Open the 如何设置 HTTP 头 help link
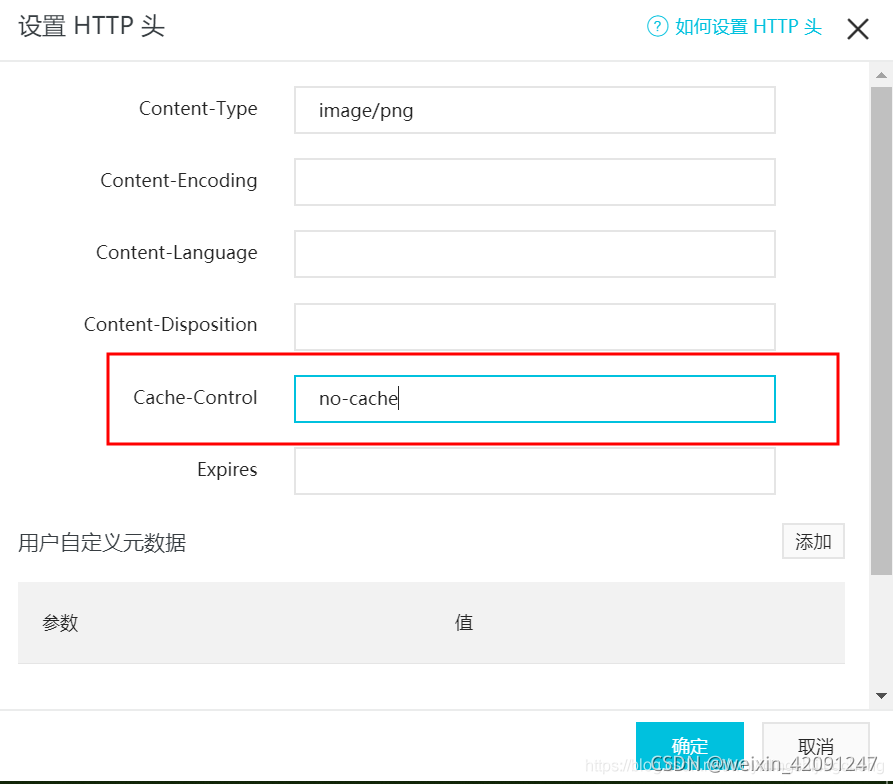Image resolution: width=893 pixels, height=784 pixels. click(x=748, y=26)
